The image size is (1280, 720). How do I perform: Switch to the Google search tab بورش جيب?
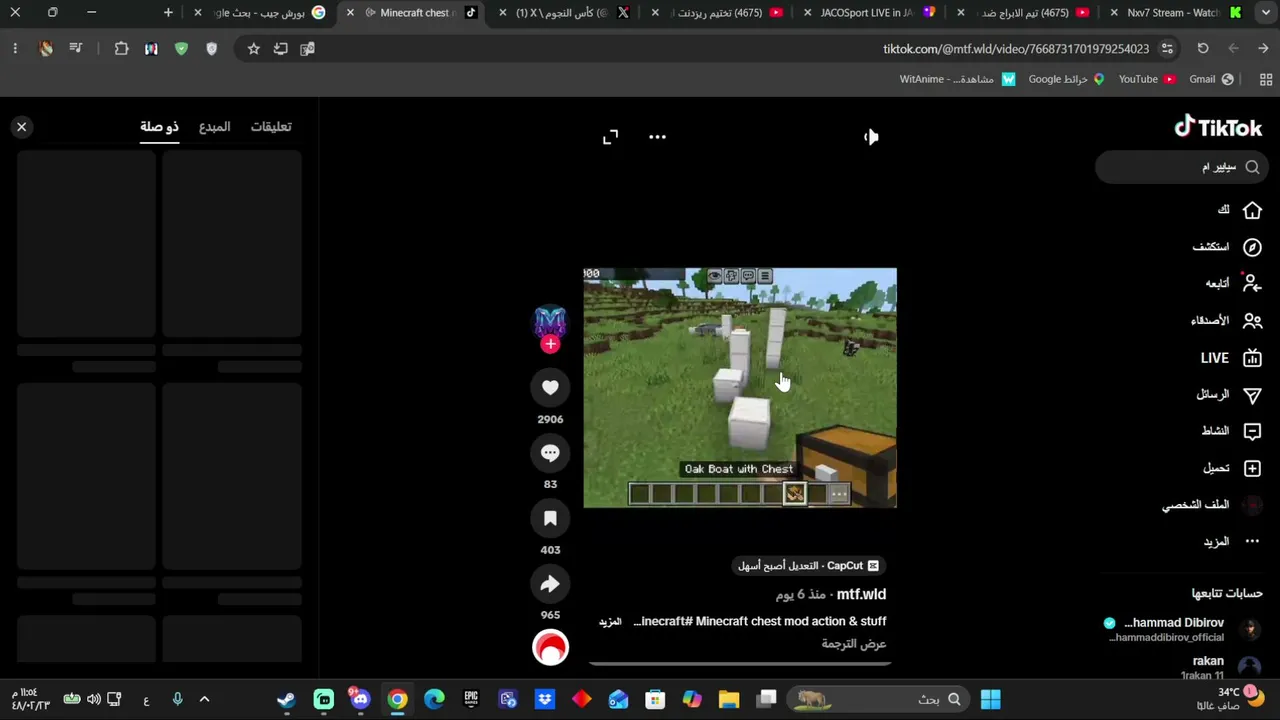264,13
